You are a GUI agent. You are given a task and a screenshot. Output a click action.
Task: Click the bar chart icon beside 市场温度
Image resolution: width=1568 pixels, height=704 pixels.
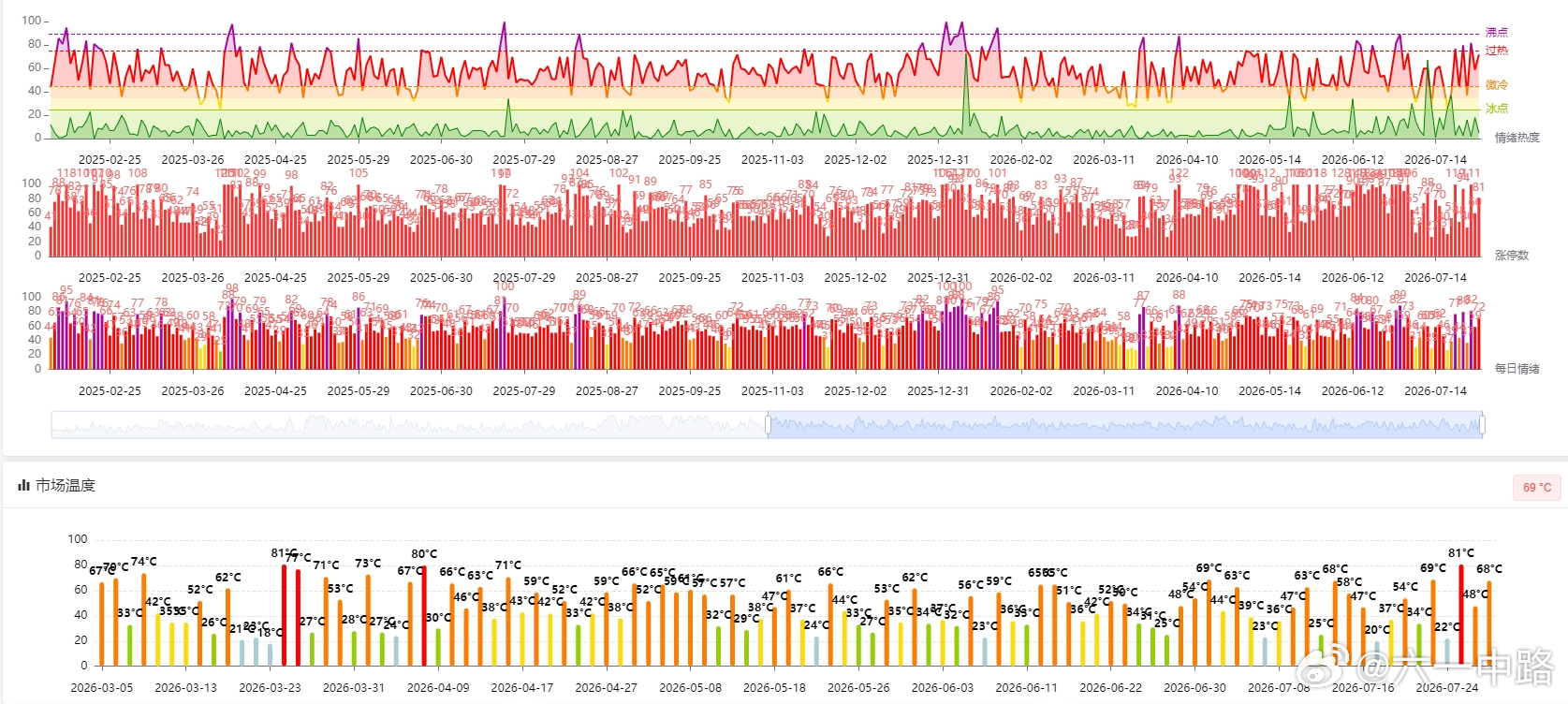point(23,485)
